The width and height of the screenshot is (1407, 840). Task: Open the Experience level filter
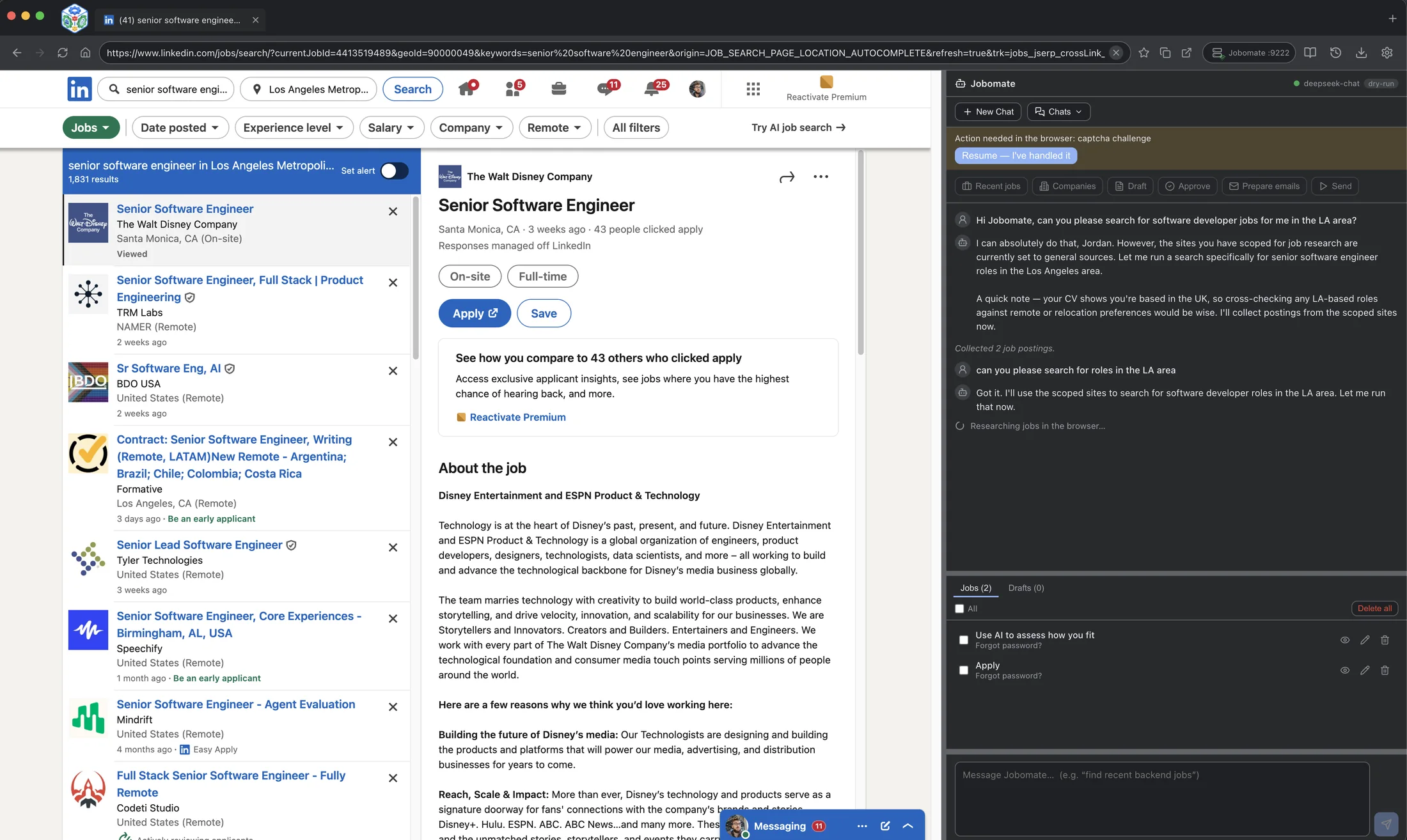[294, 127]
